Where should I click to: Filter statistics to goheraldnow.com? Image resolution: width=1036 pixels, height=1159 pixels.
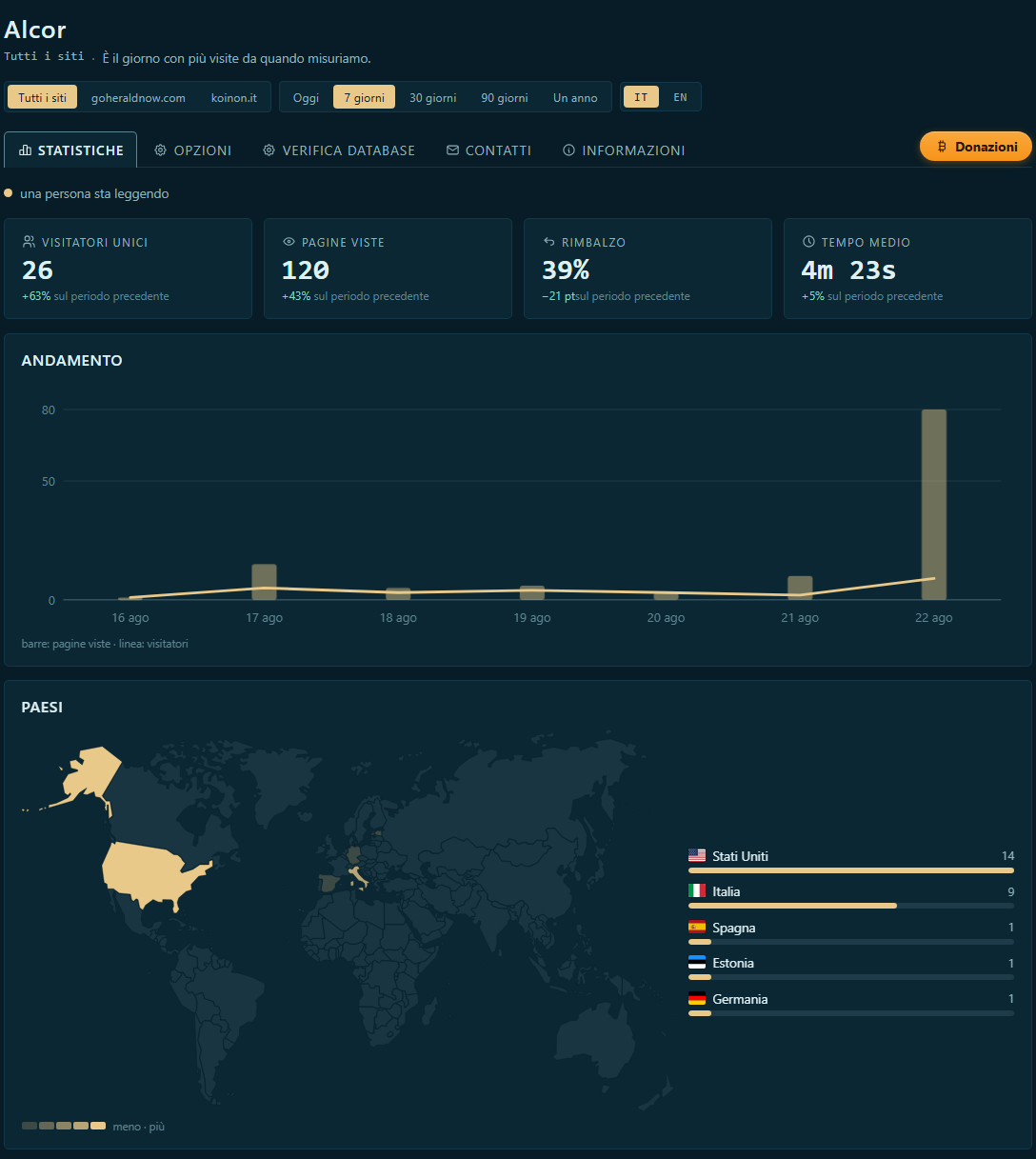[138, 97]
